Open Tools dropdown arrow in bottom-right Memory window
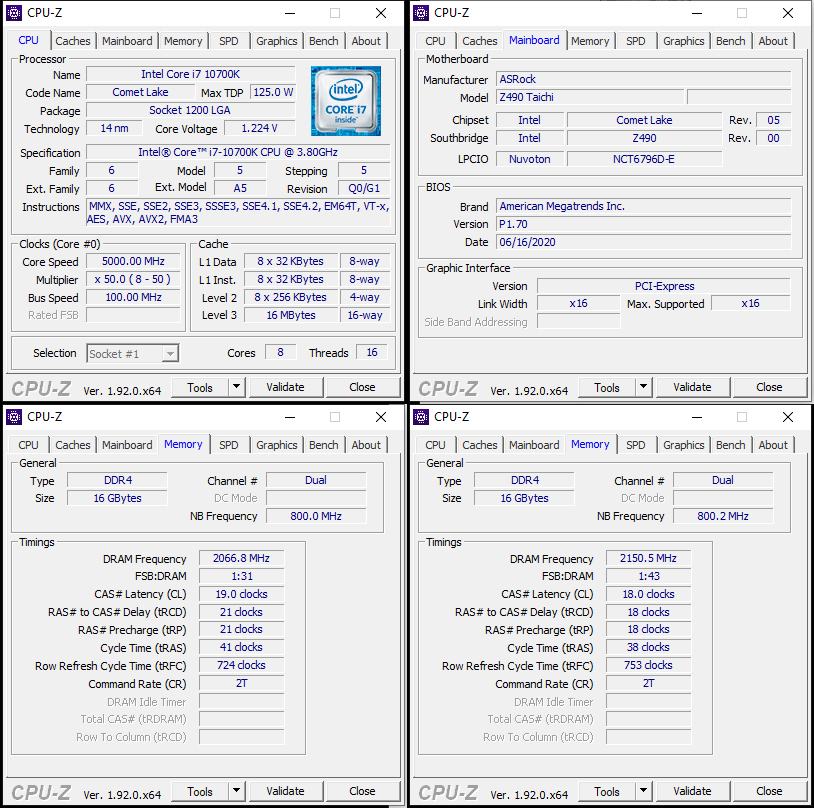The height and width of the screenshot is (808, 814). click(x=643, y=791)
